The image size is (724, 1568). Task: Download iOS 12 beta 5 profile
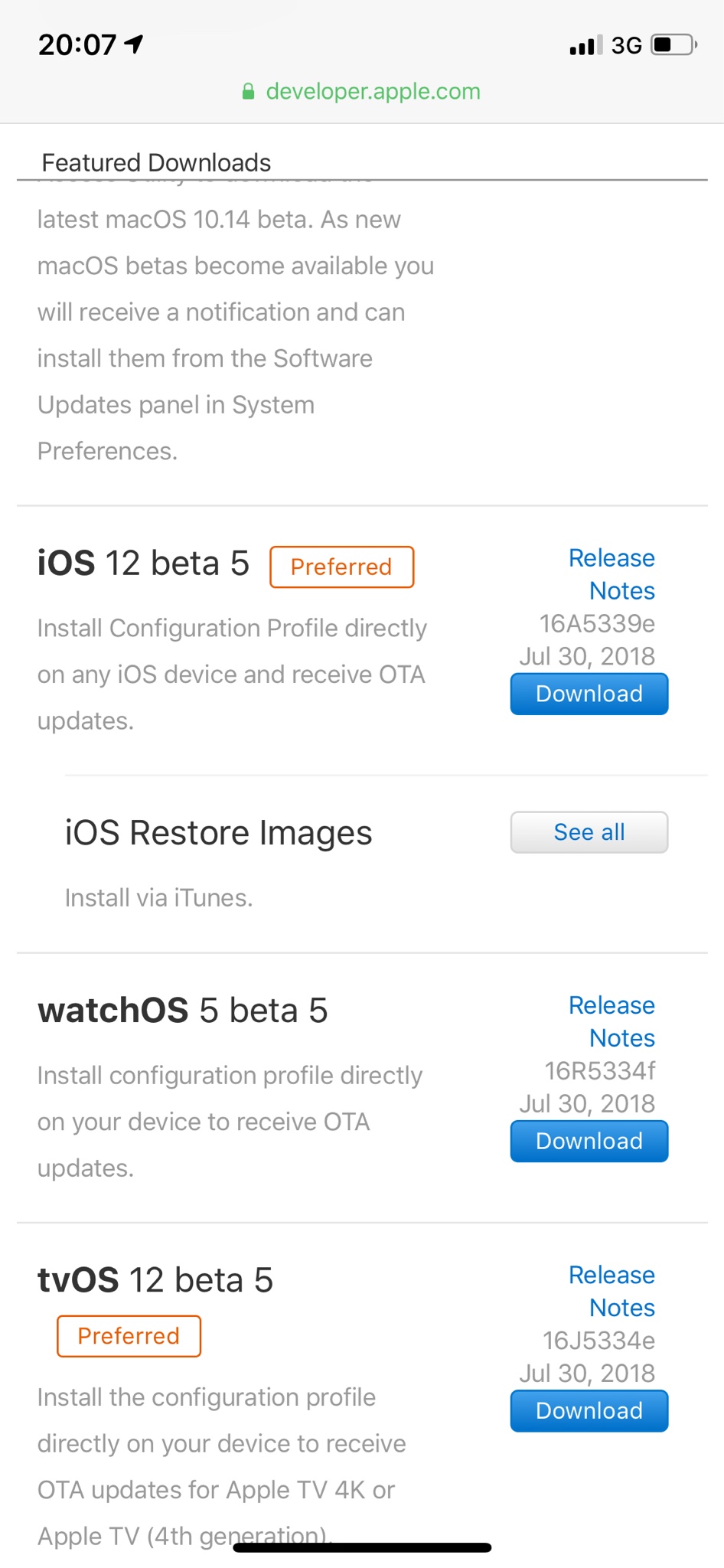589,694
